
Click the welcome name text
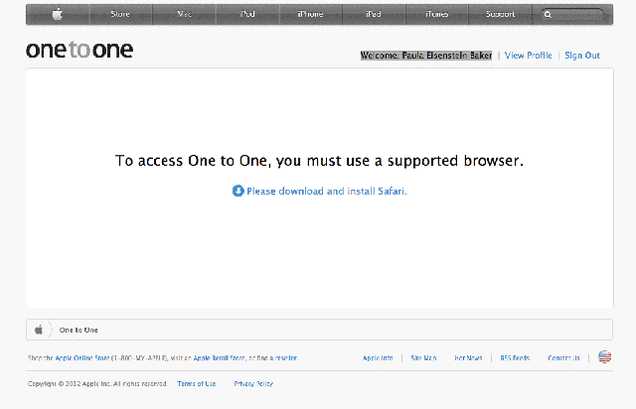click(426, 56)
